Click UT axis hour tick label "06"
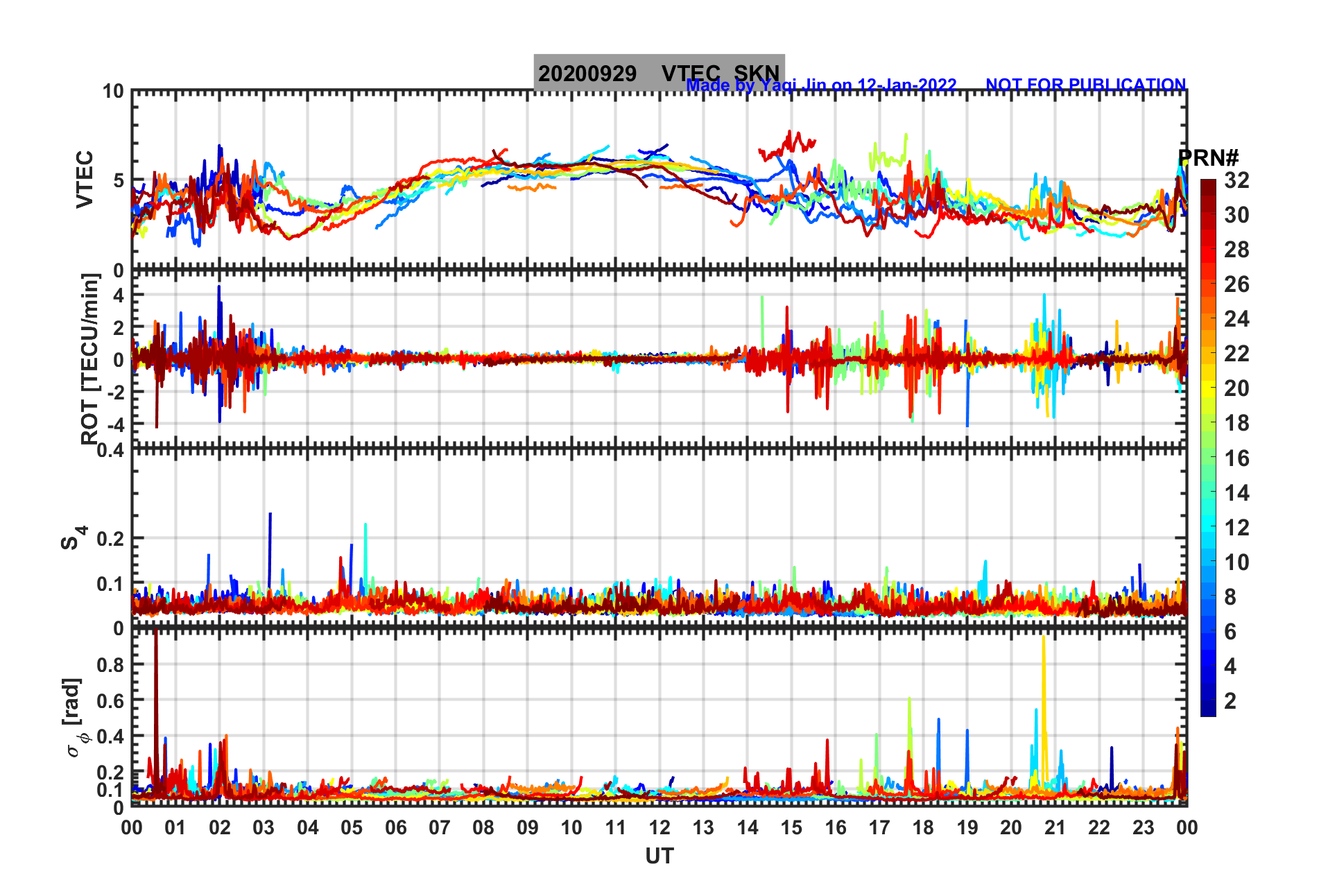The image size is (1319, 896). tap(396, 827)
